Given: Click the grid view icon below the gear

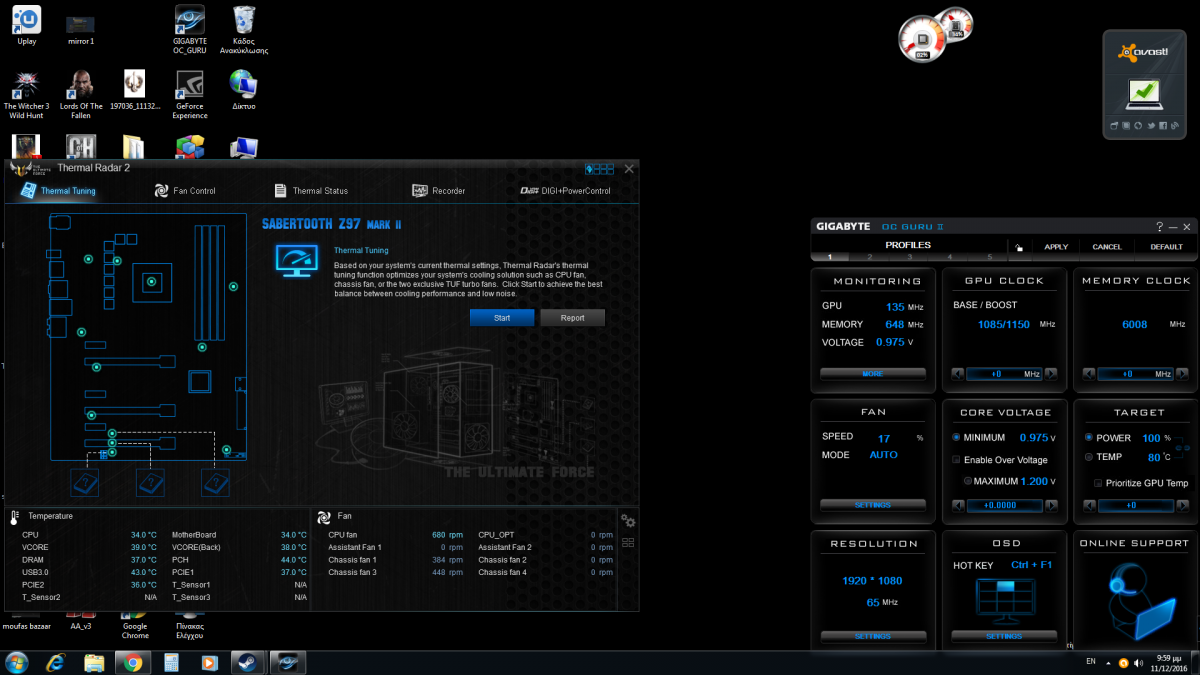Looking at the screenshot, I should pos(628,543).
